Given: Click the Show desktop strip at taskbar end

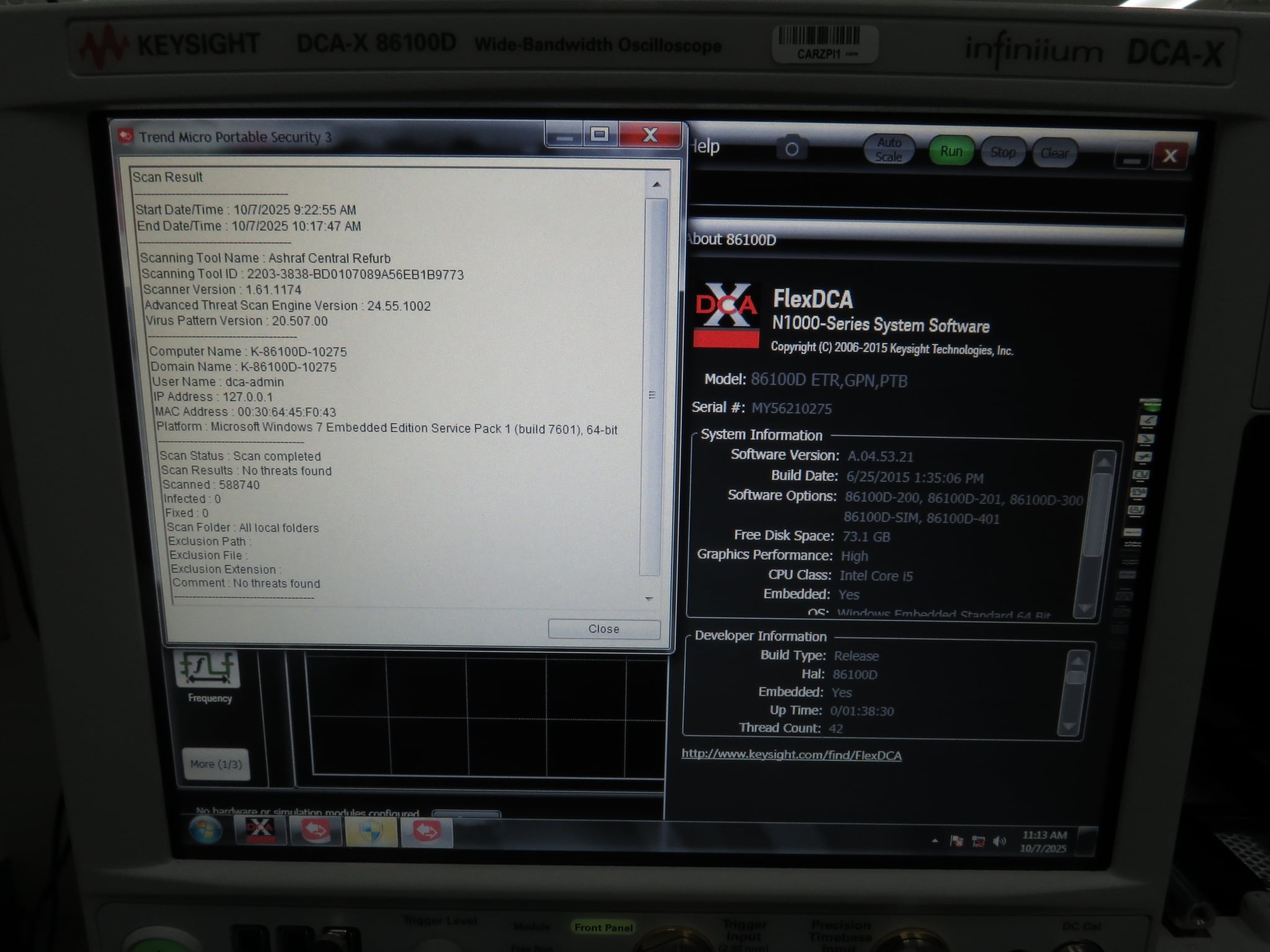Looking at the screenshot, I should (x=1086, y=841).
